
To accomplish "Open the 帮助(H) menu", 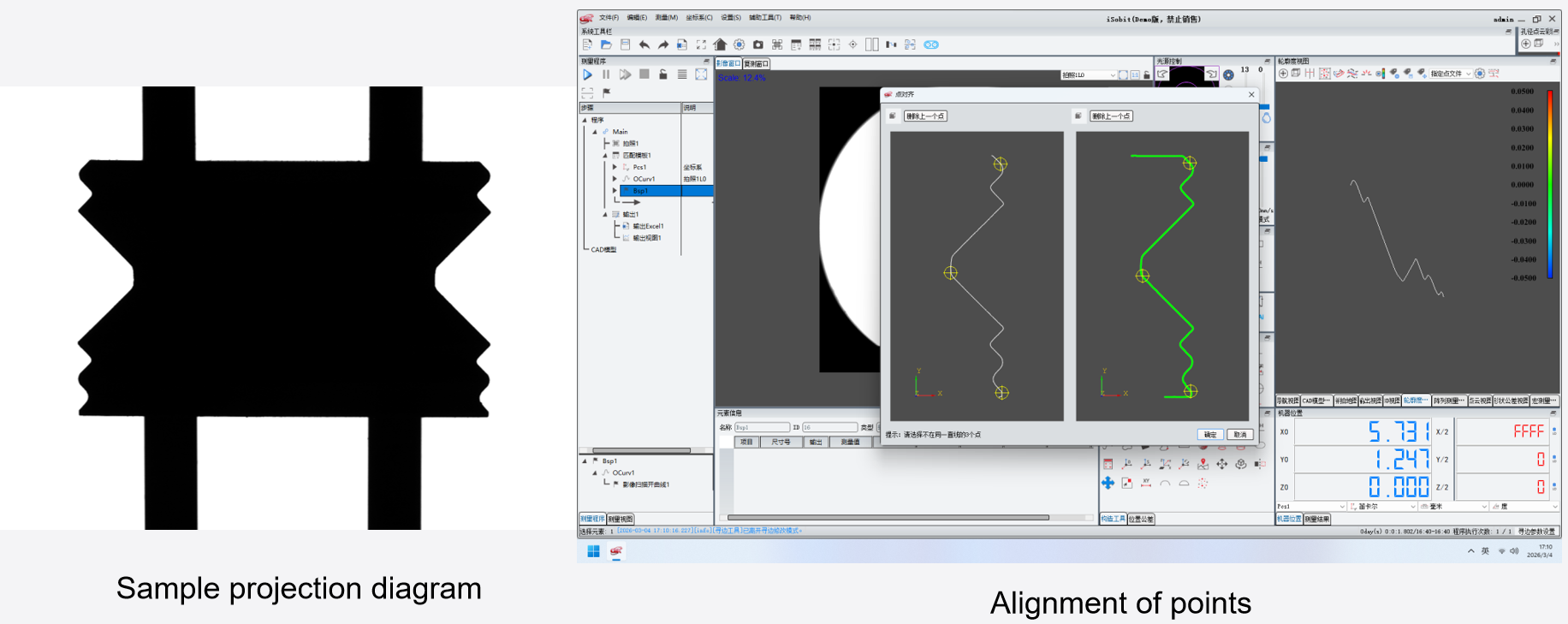I will pyautogui.click(x=800, y=18).
